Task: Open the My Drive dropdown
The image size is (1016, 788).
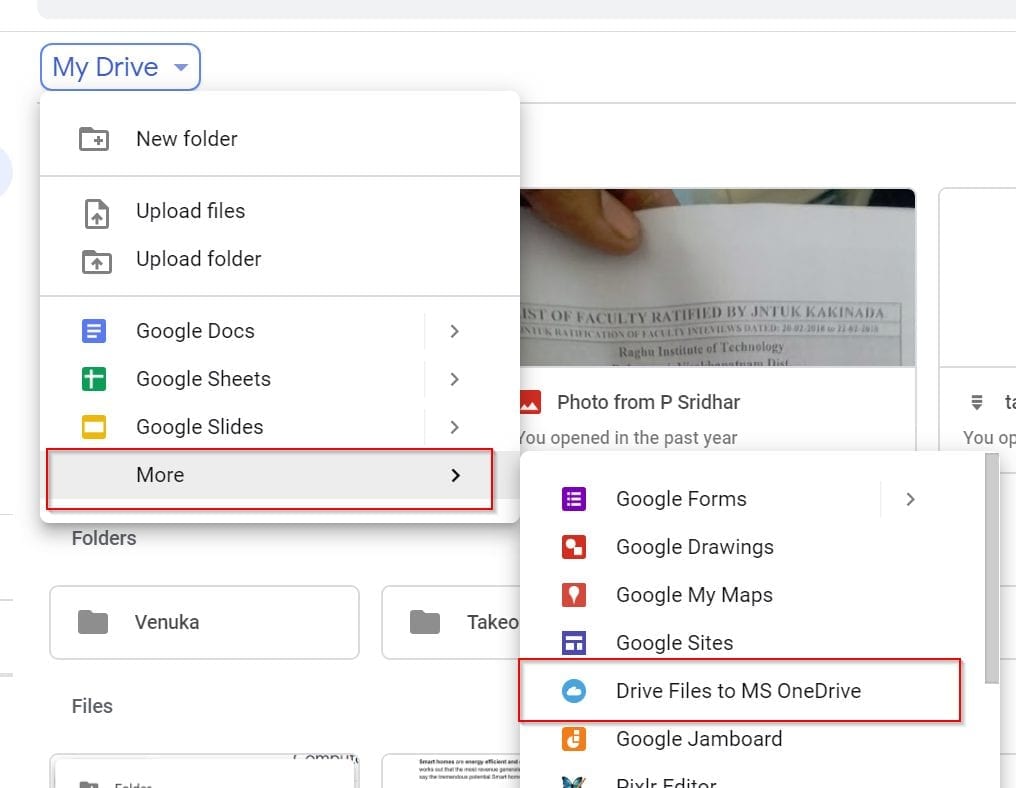Action: click(x=120, y=67)
